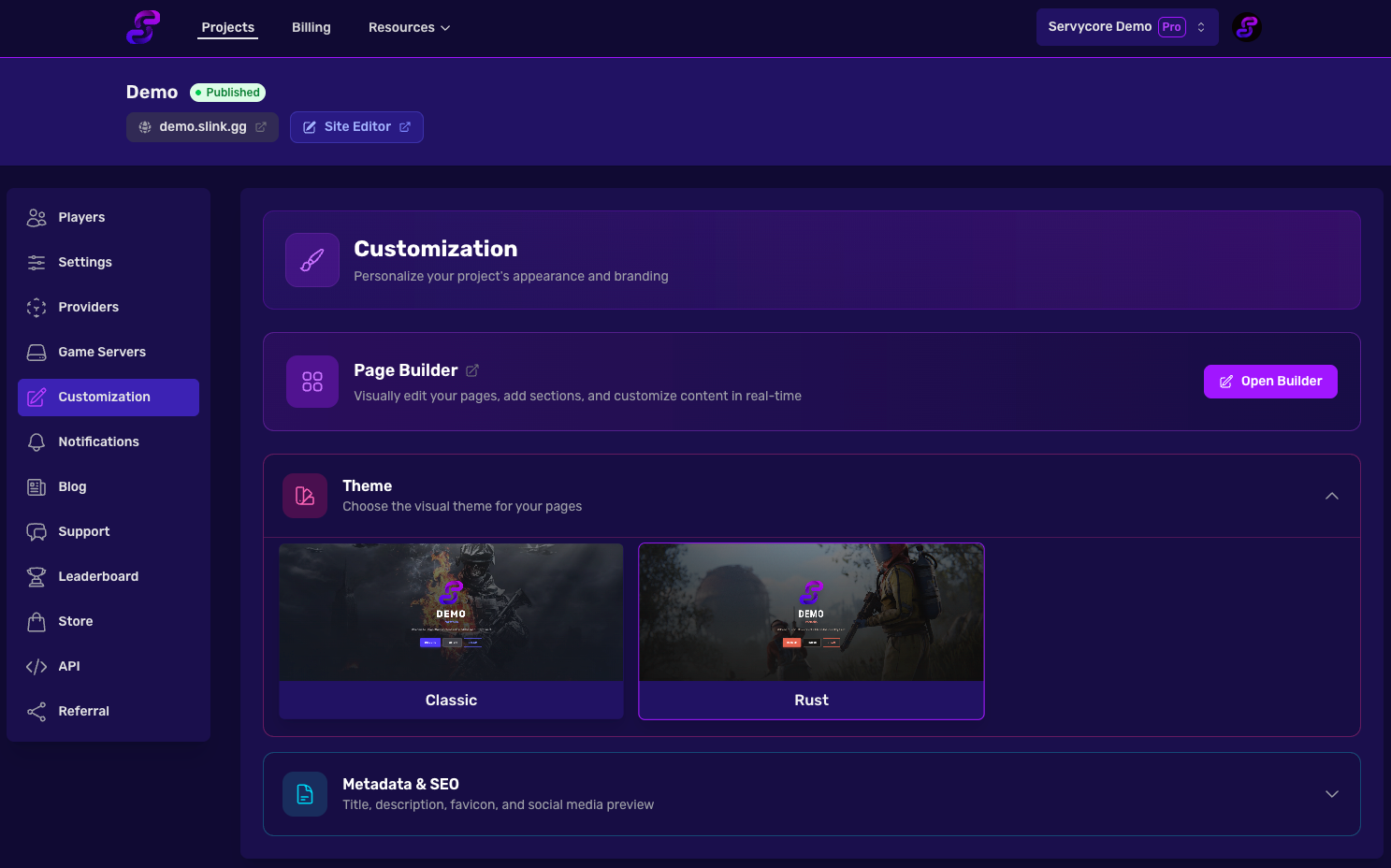Switch to the Billing tab

coord(311,27)
